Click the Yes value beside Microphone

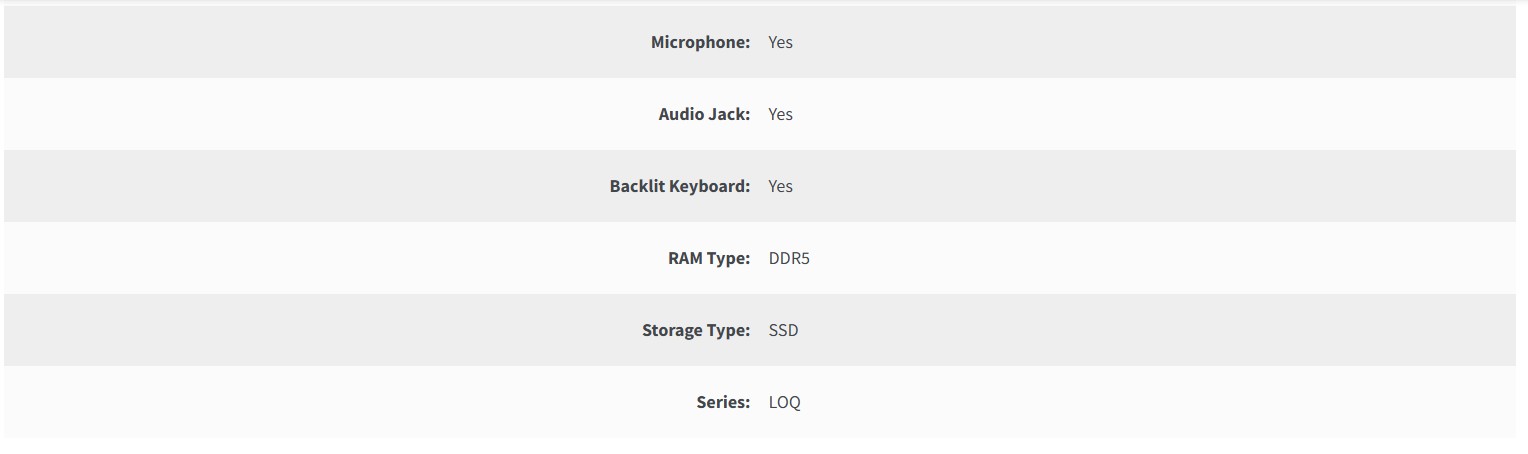click(780, 42)
